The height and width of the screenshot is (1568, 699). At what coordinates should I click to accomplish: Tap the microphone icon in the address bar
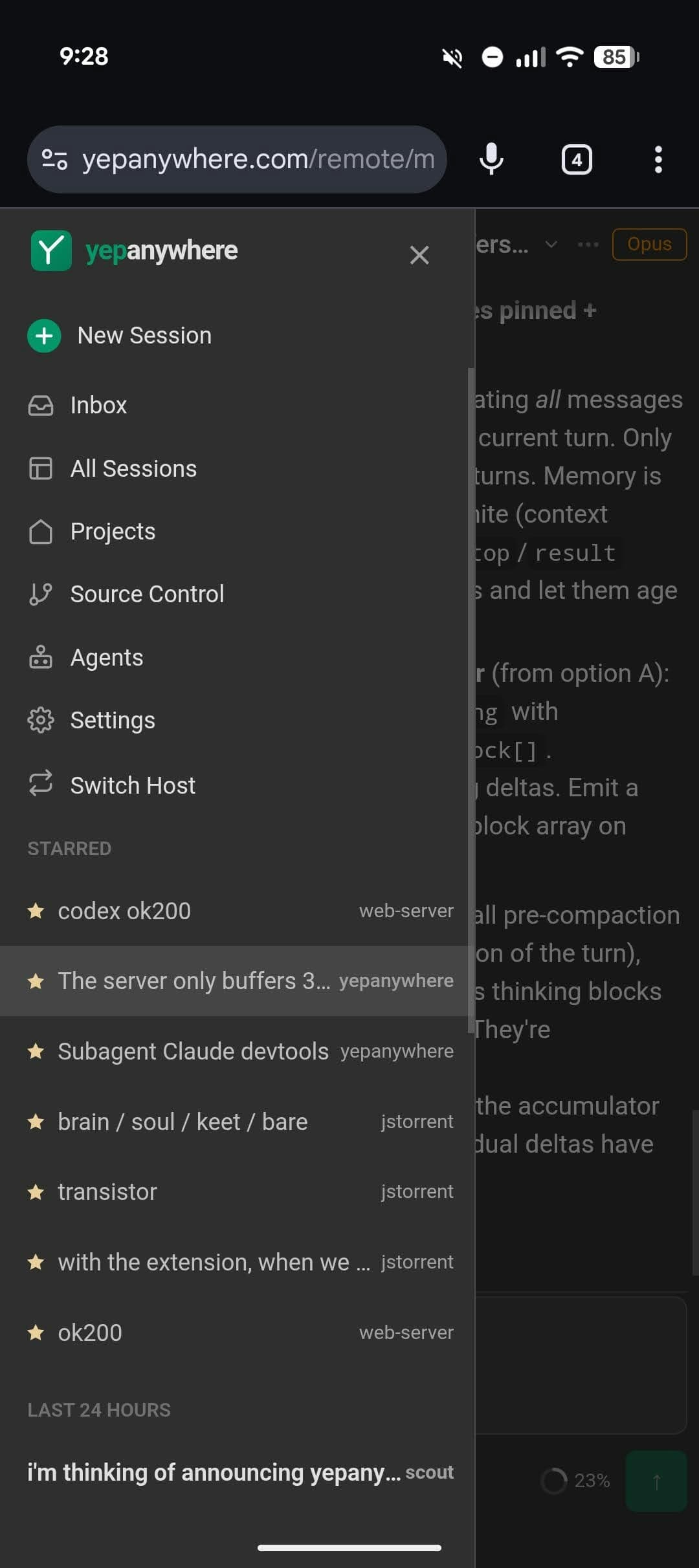point(491,159)
